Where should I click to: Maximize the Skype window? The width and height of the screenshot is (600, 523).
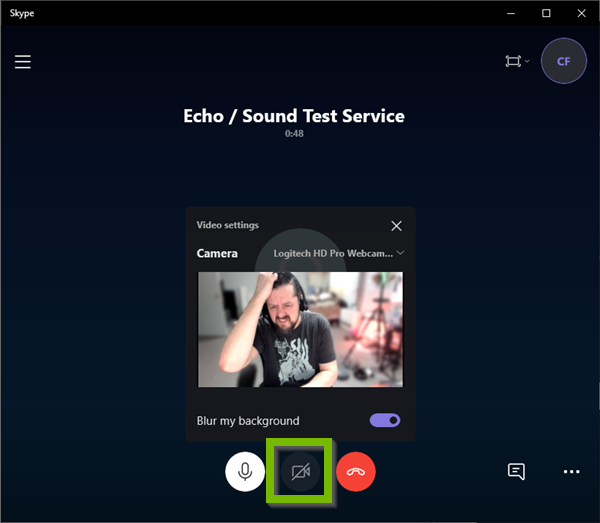point(546,13)
